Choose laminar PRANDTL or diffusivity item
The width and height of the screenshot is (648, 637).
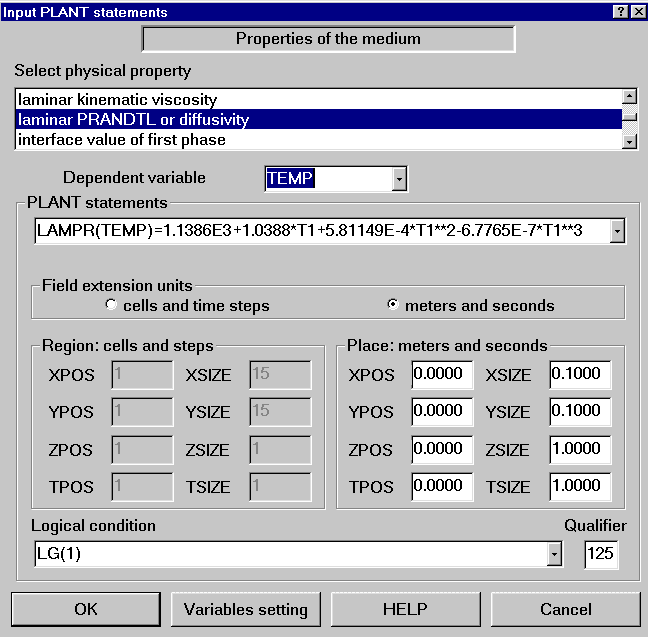coord(133,120)
